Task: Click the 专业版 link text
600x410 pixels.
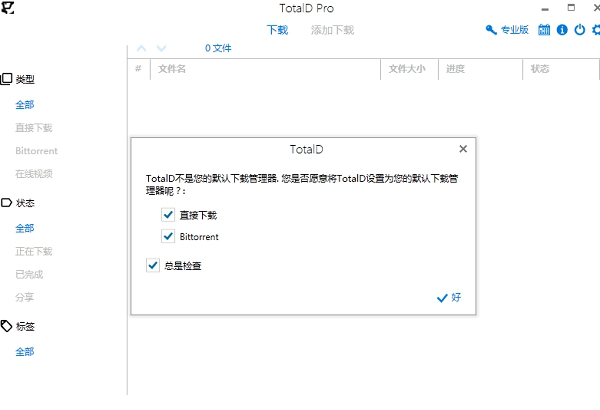Action: (x=515, y=30)
